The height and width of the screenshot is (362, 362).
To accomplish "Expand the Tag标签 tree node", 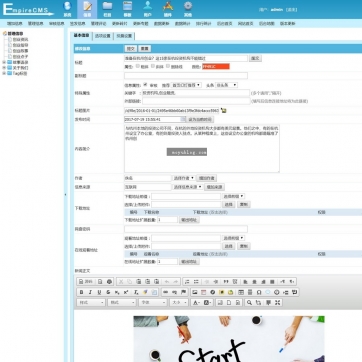I will click(4, 73).
